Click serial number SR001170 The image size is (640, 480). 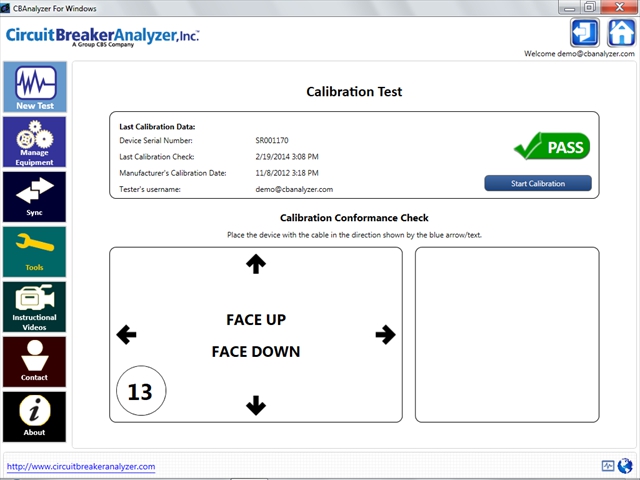(272, 140)
